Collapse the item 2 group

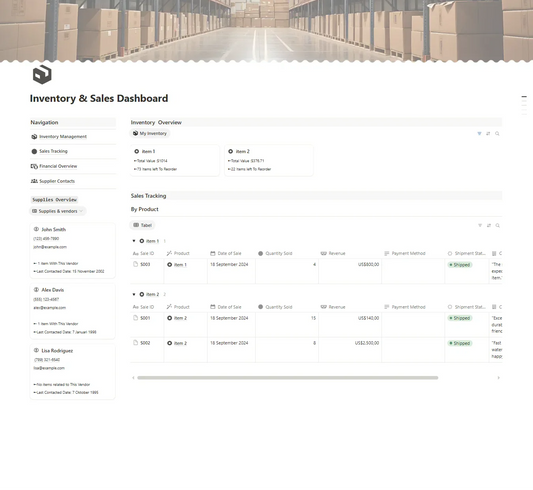[134, 294]
